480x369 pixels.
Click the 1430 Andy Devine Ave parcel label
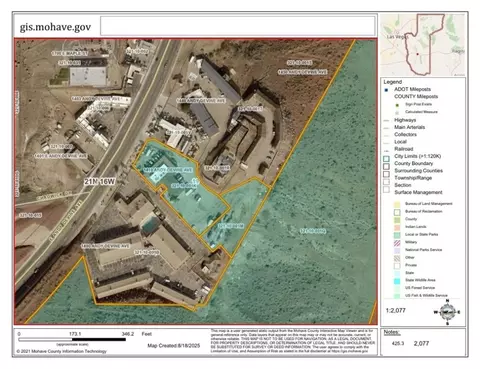[303, 72]
